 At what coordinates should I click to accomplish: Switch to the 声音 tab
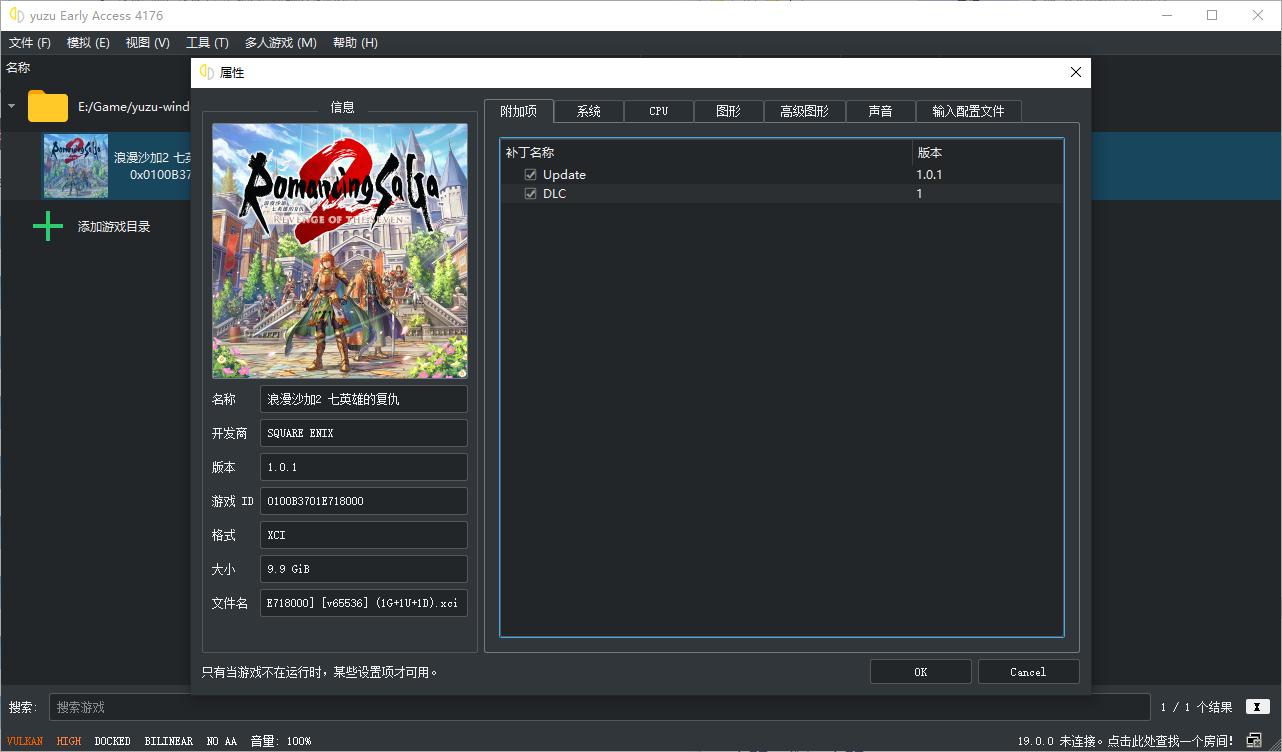point(880,111)
